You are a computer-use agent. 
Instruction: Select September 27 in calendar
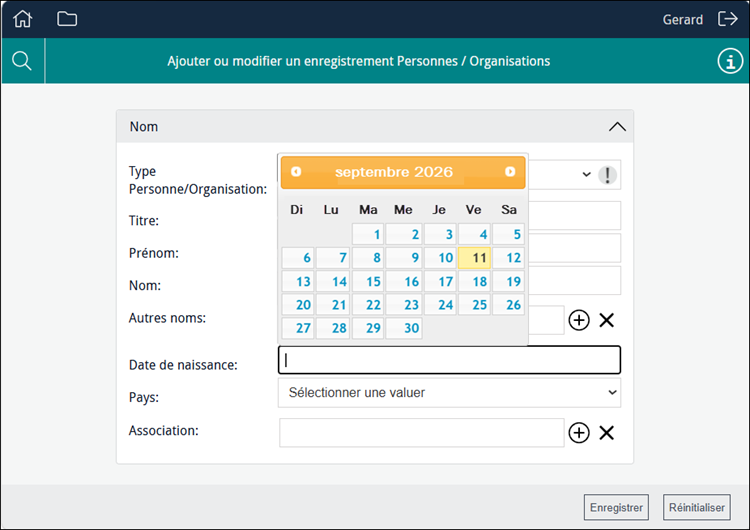[298, 328]
